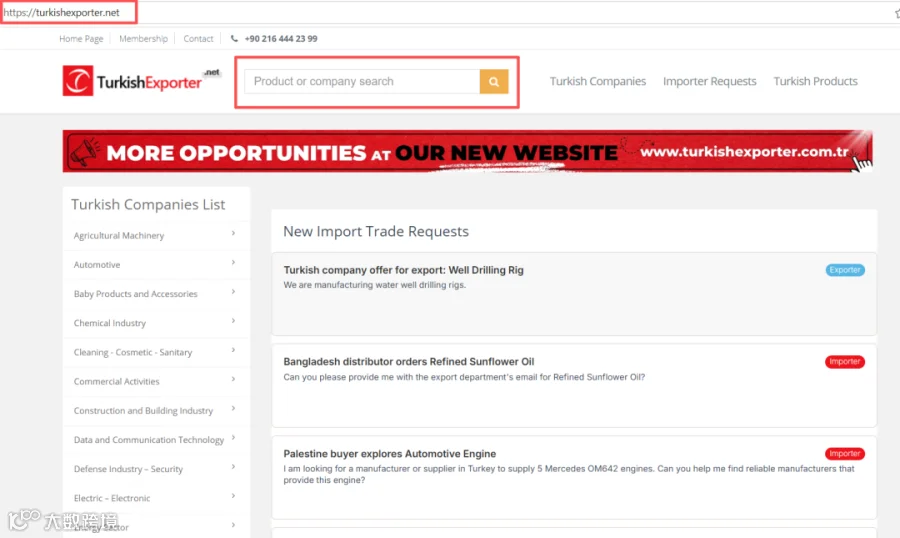Open Agricultural Machinery category
Image resolution: width=900 pixels, height=538 pixels.
(x=119, y=235)
